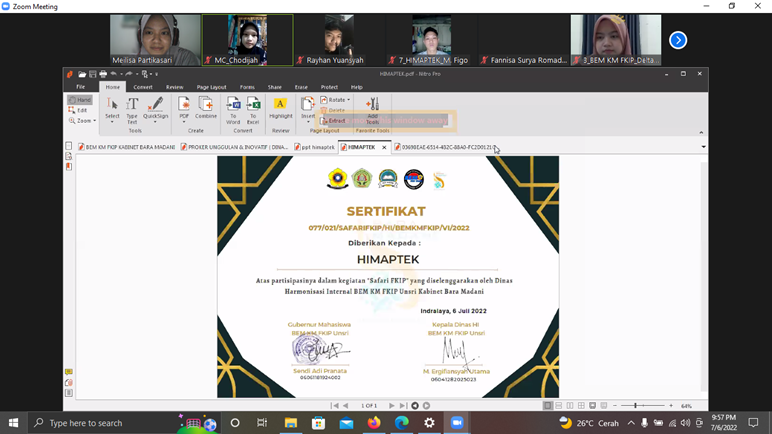Collapse the ribbon with the up chevron
Screen dimensions: 772x434
click(x=701, y=133)
